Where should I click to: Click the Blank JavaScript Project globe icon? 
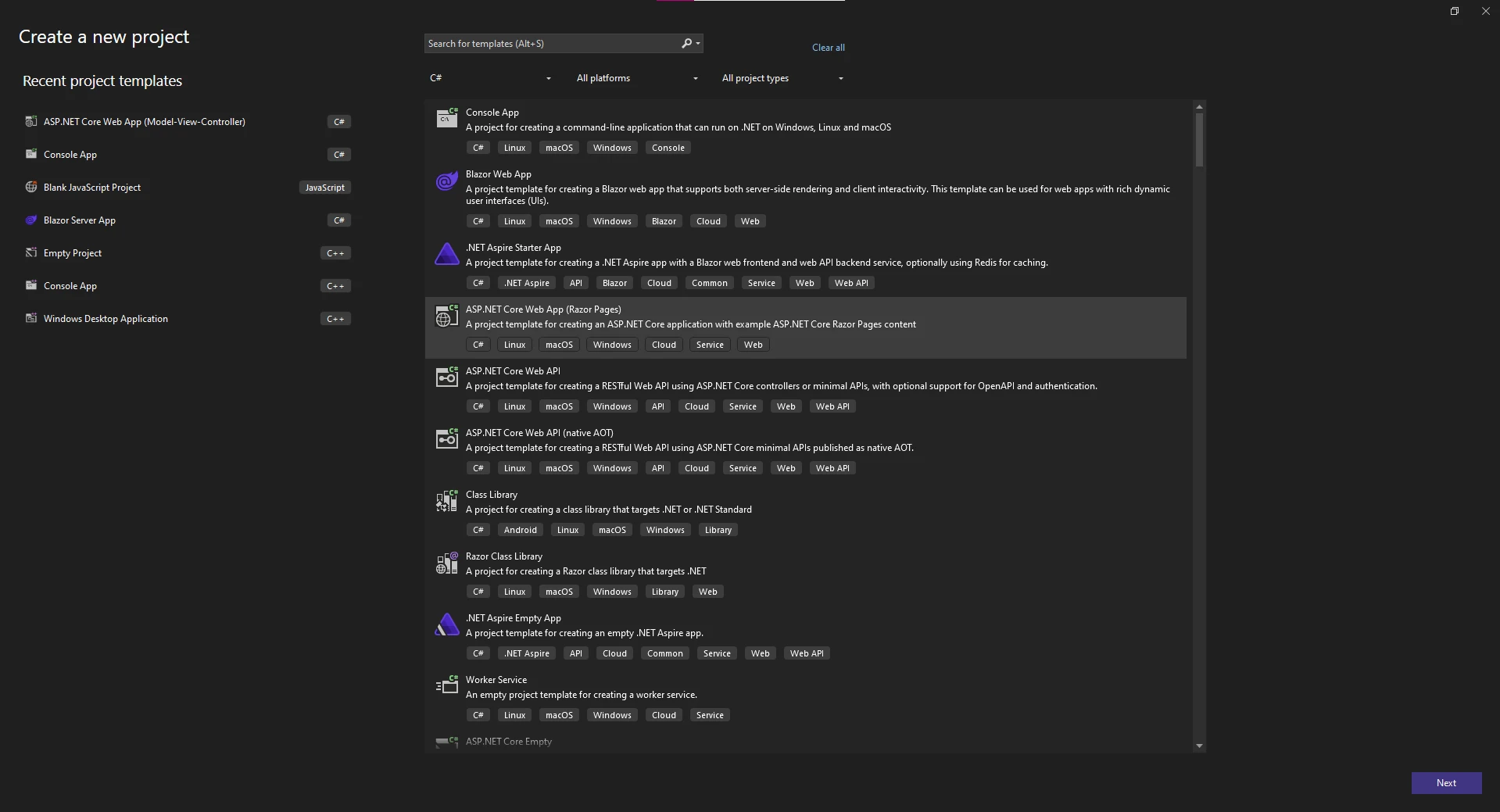pos(31,187)
